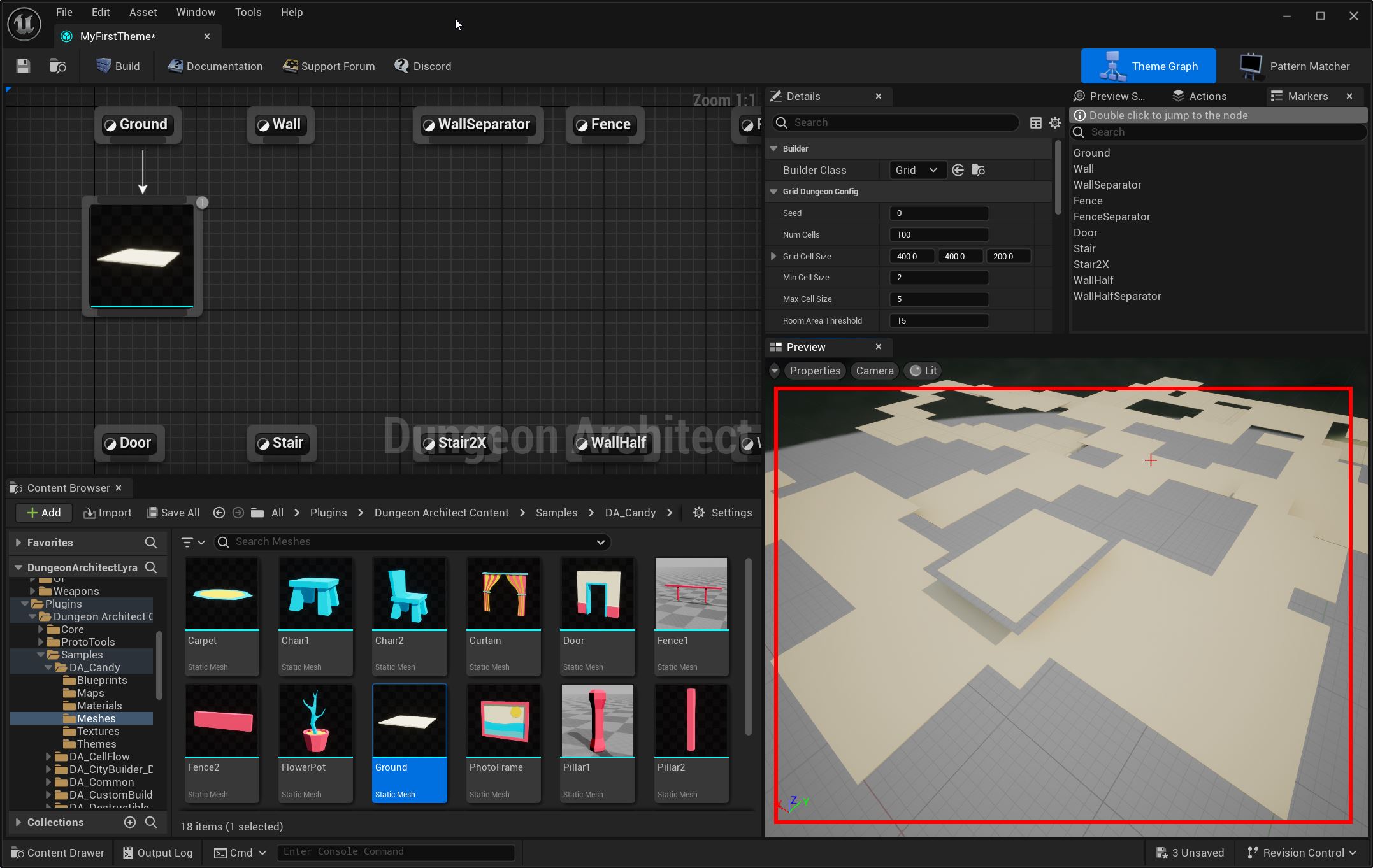This screenshot has width=1373, height=868.
Task: Click the Properties button in Preview
Action: point(815,371)
